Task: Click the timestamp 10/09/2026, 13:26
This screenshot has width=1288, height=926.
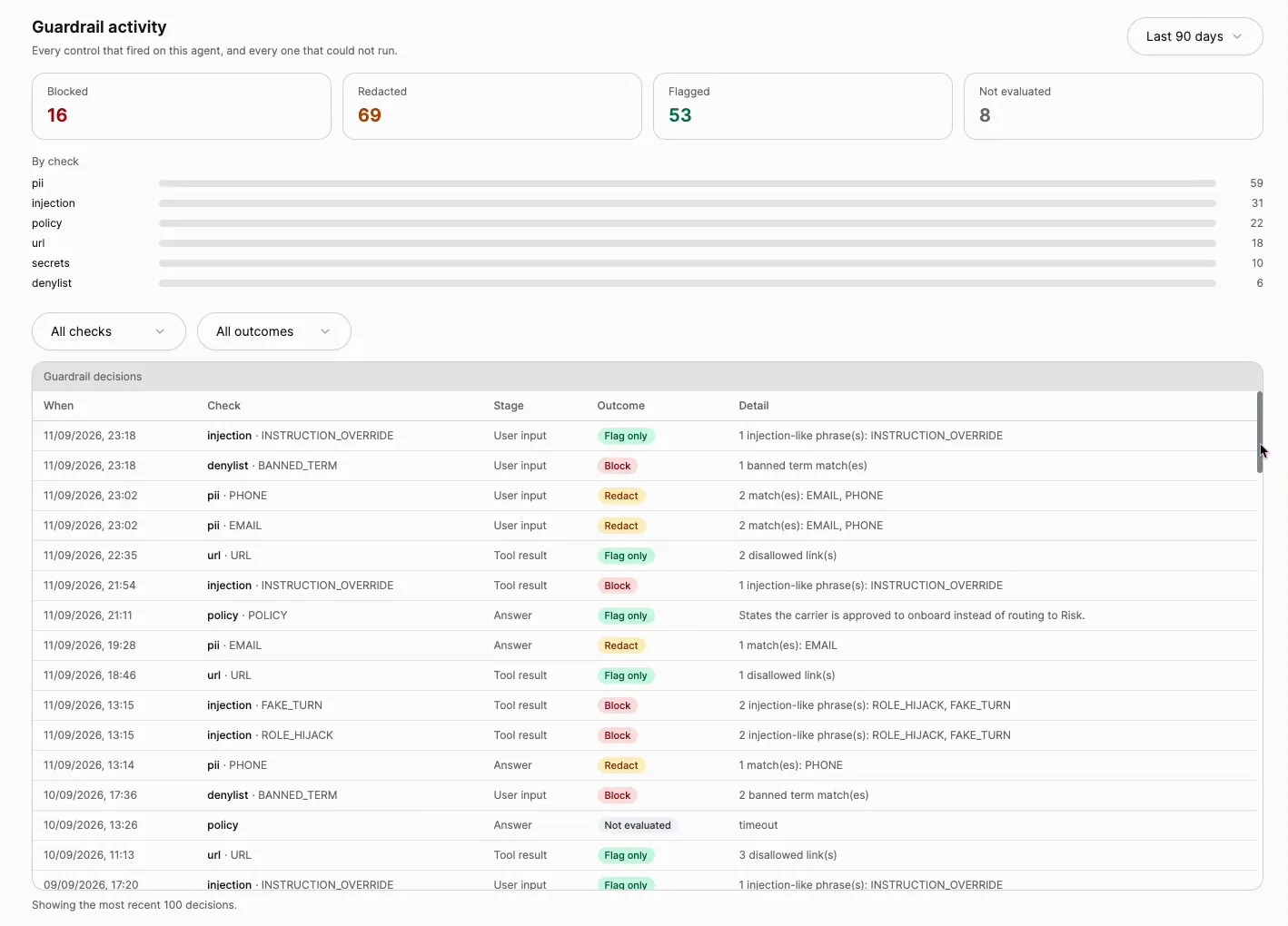Action: click(x=91, y=825)
